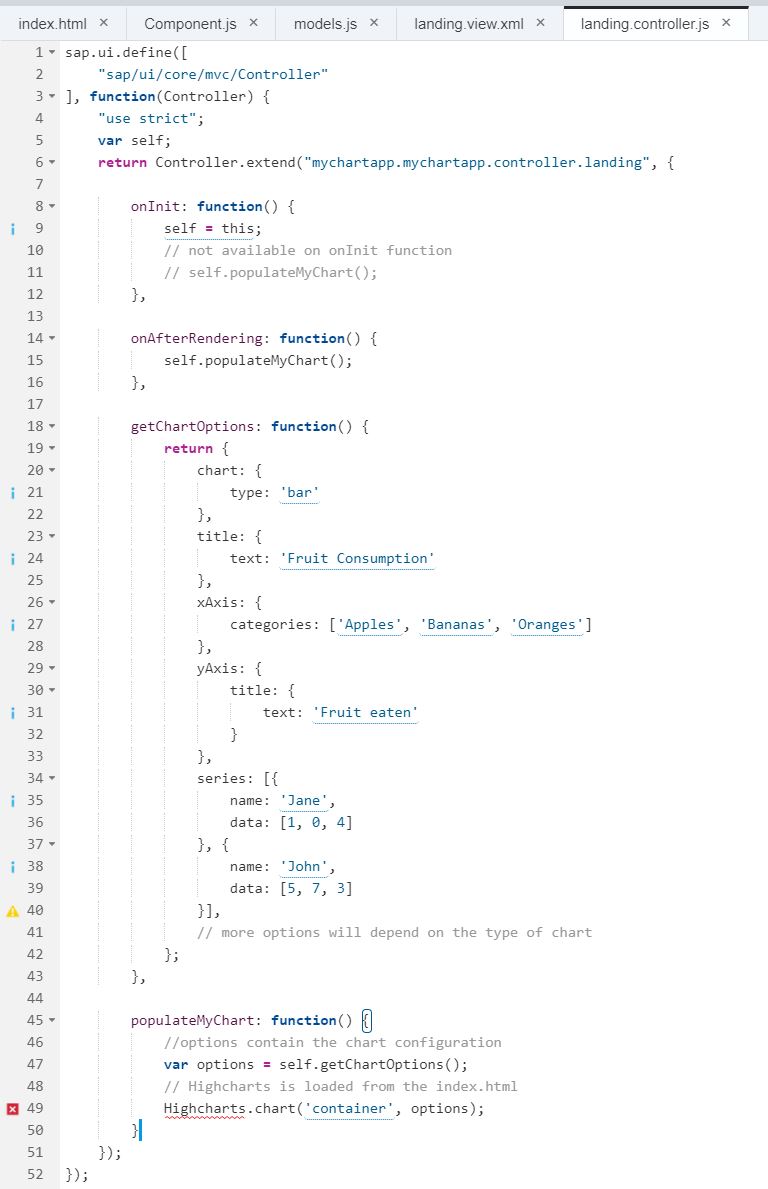
Task: Fold the getChartOptions function at line 18
Action: point(52,427)
